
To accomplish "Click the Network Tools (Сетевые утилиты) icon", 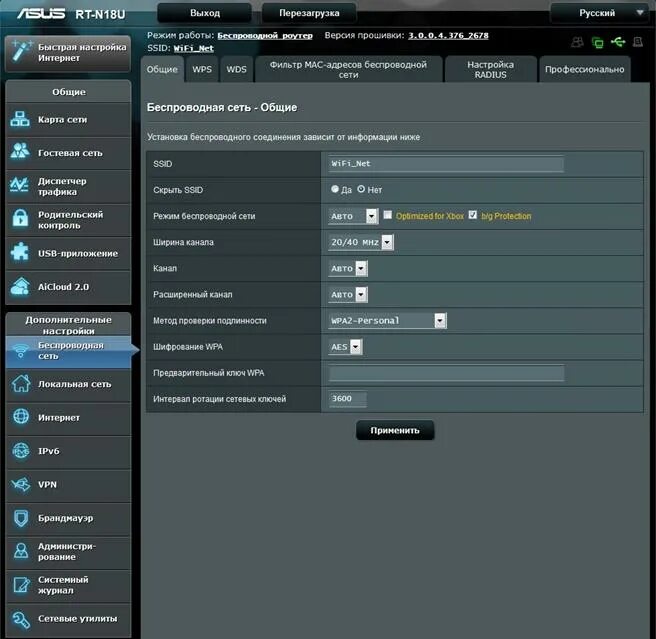I will click(x=21, y=619).
